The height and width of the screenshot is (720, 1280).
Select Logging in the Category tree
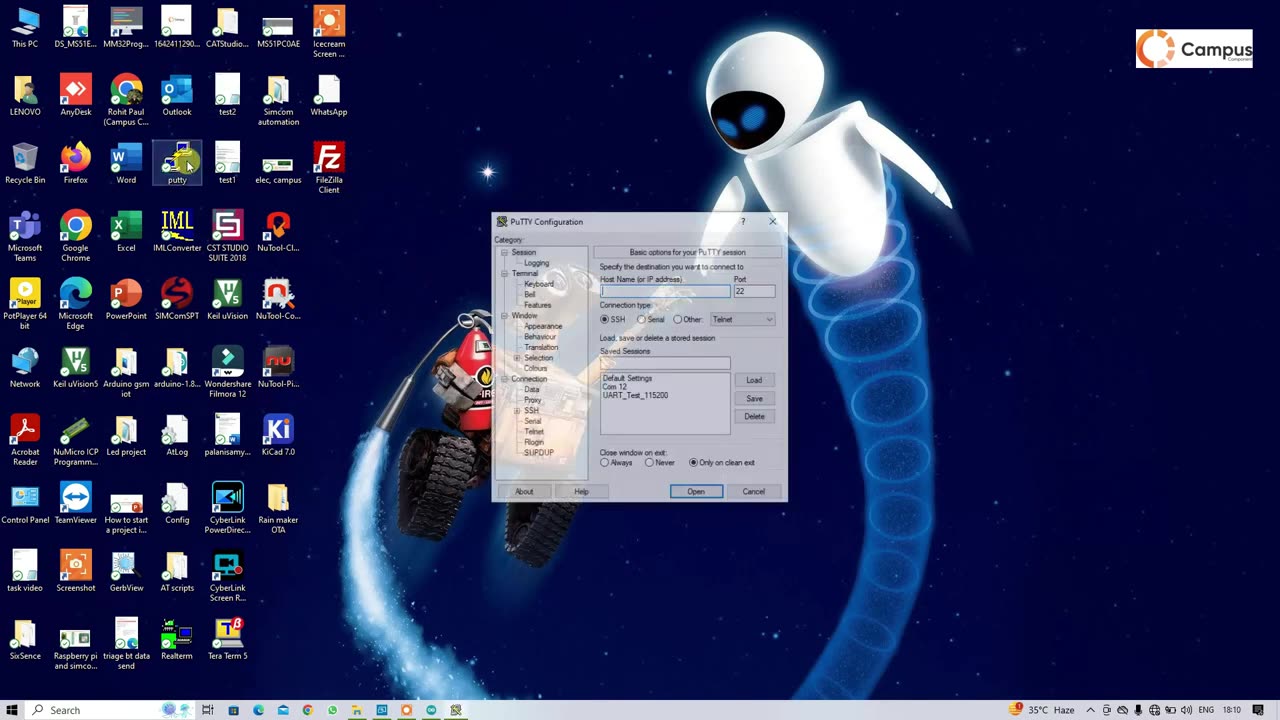tap(537, 263)
